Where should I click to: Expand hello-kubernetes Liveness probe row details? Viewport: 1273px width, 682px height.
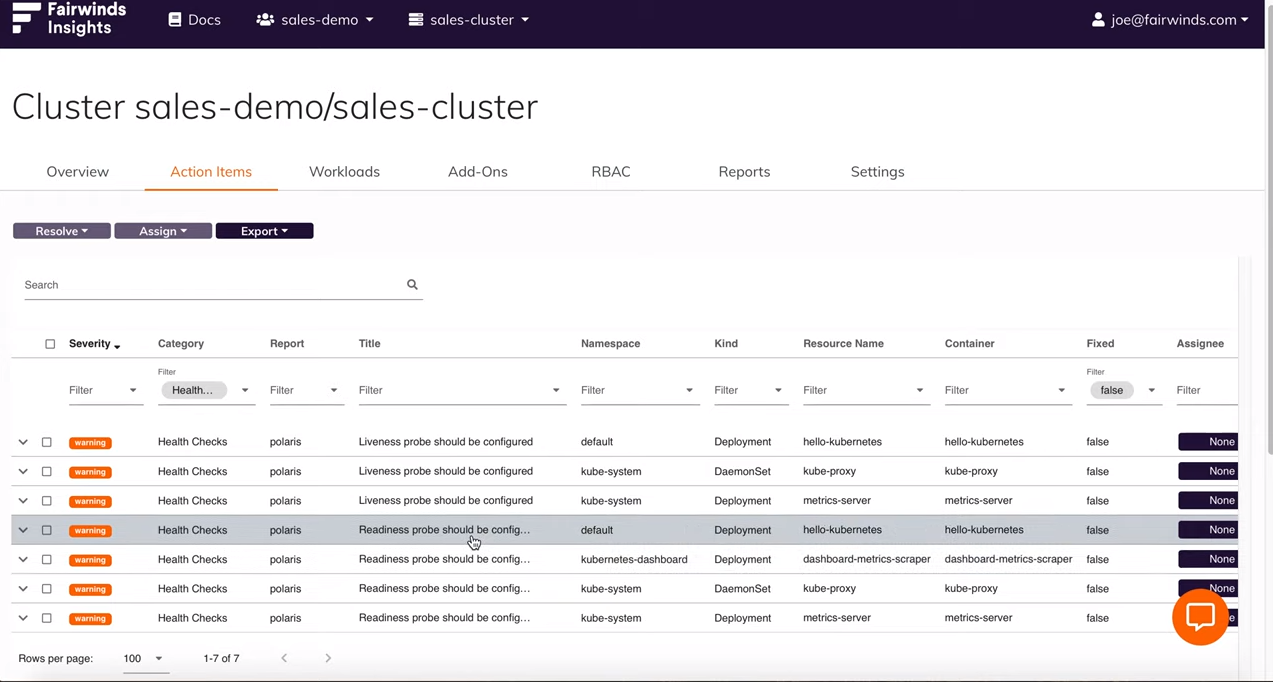(x=23, y=442)
